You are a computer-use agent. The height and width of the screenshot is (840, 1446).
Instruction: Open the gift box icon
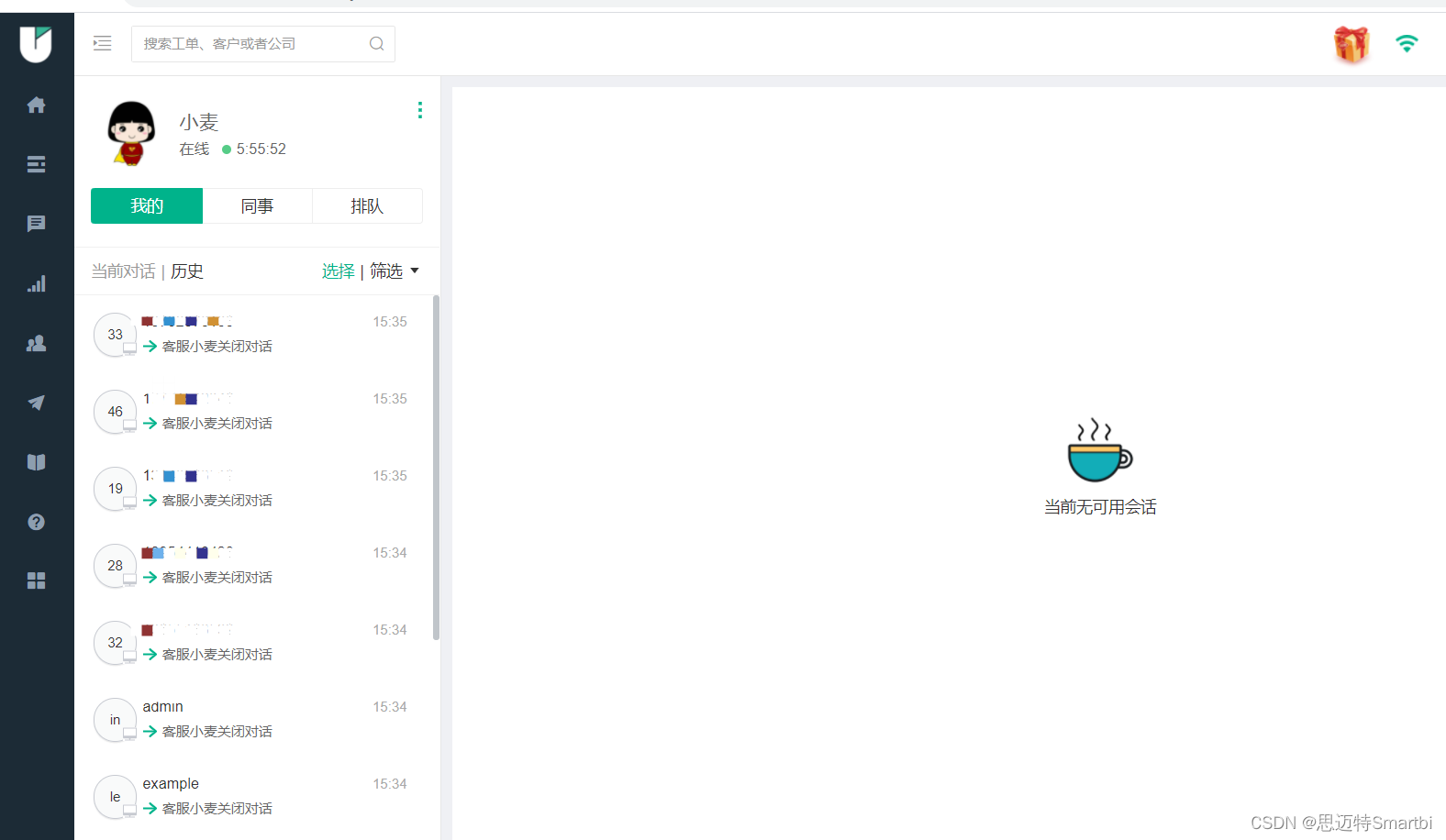point(1351,44)
